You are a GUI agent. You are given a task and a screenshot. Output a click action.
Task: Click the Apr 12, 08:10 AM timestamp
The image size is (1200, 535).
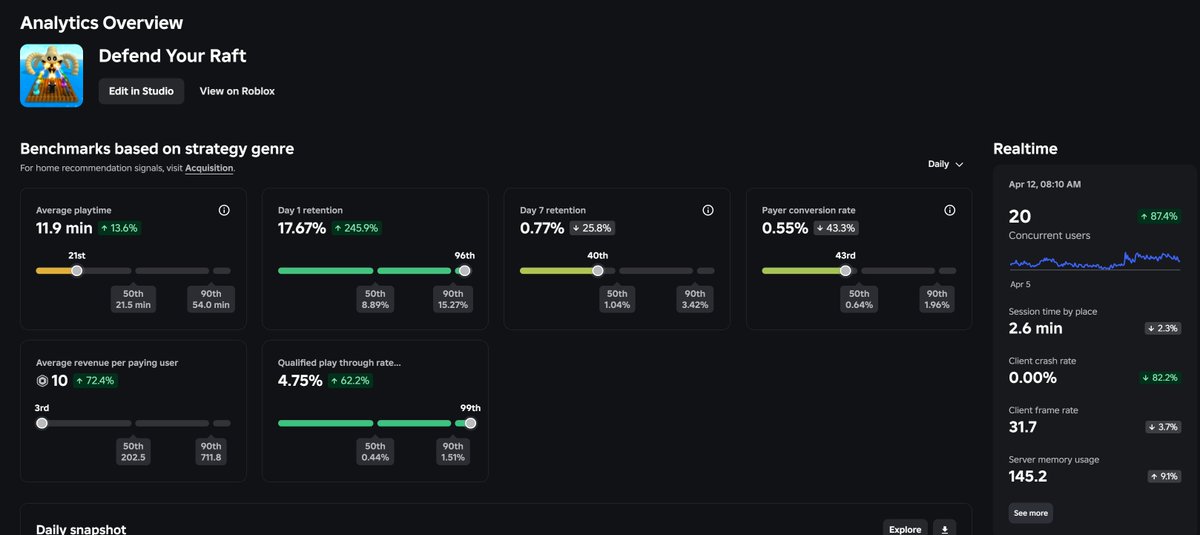(1044, 184)
